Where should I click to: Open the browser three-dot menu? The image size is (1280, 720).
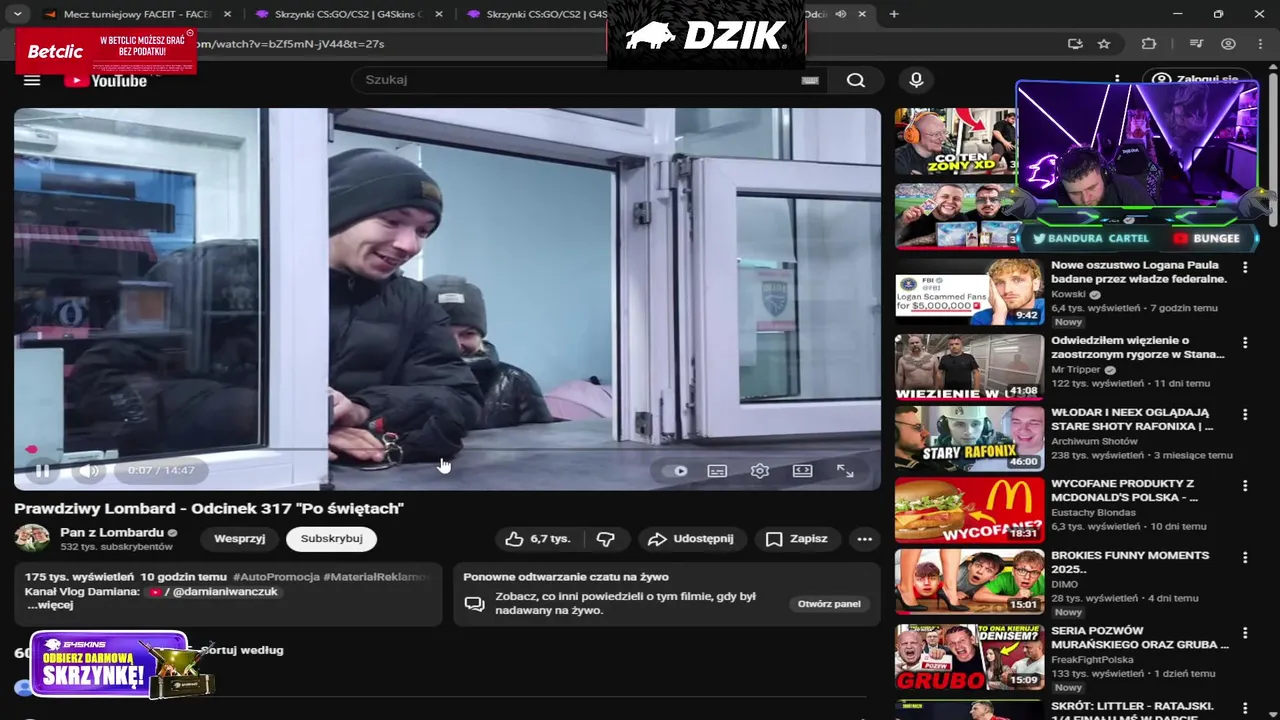1260,44
